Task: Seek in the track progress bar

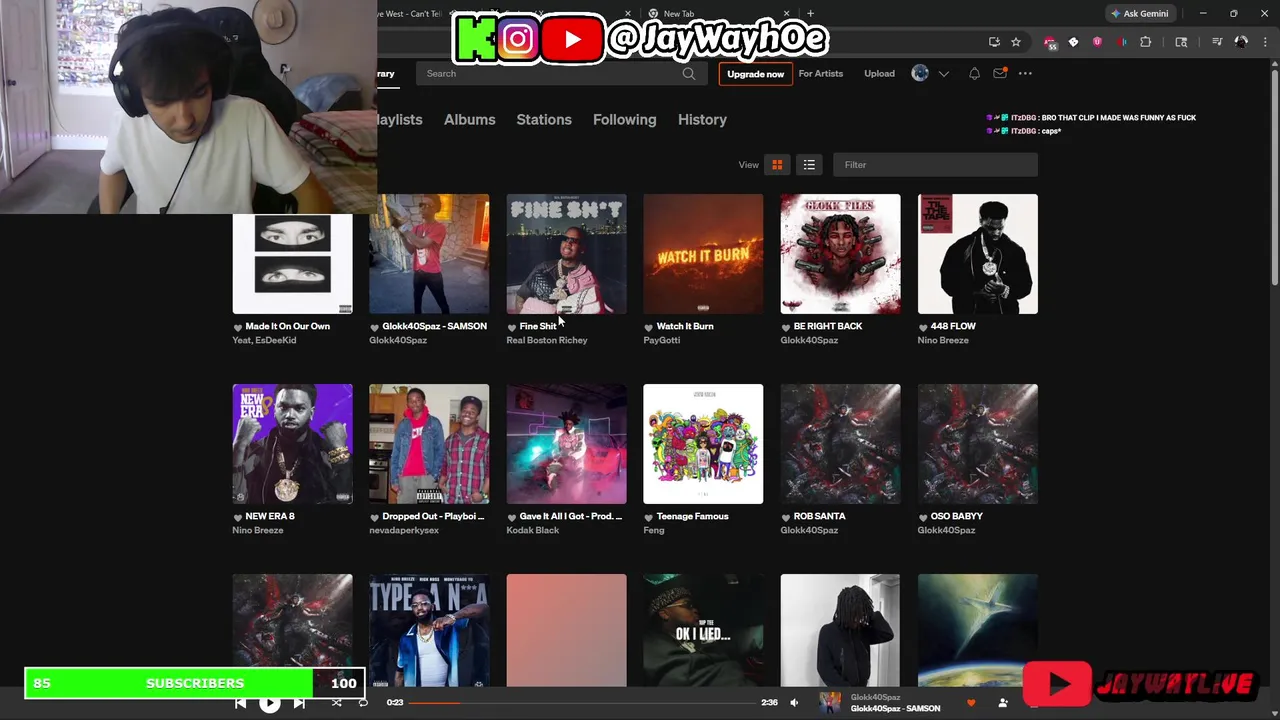Action: tap(583, 703)
